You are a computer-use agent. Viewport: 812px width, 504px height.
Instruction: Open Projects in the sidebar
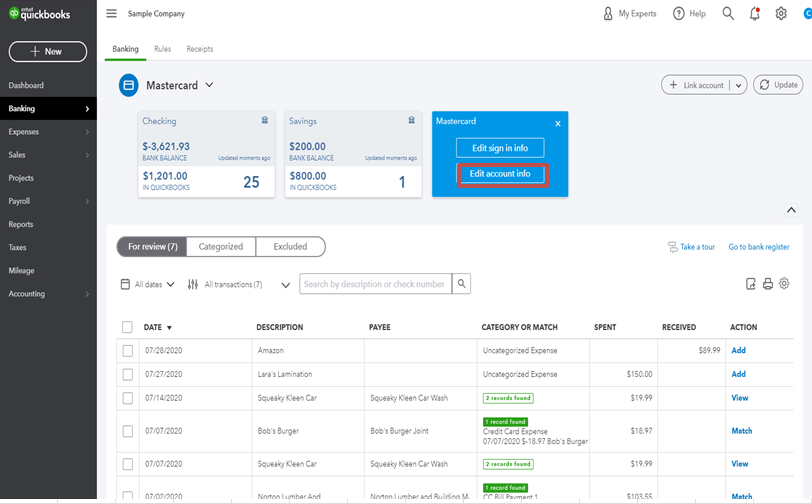[21, 178]
